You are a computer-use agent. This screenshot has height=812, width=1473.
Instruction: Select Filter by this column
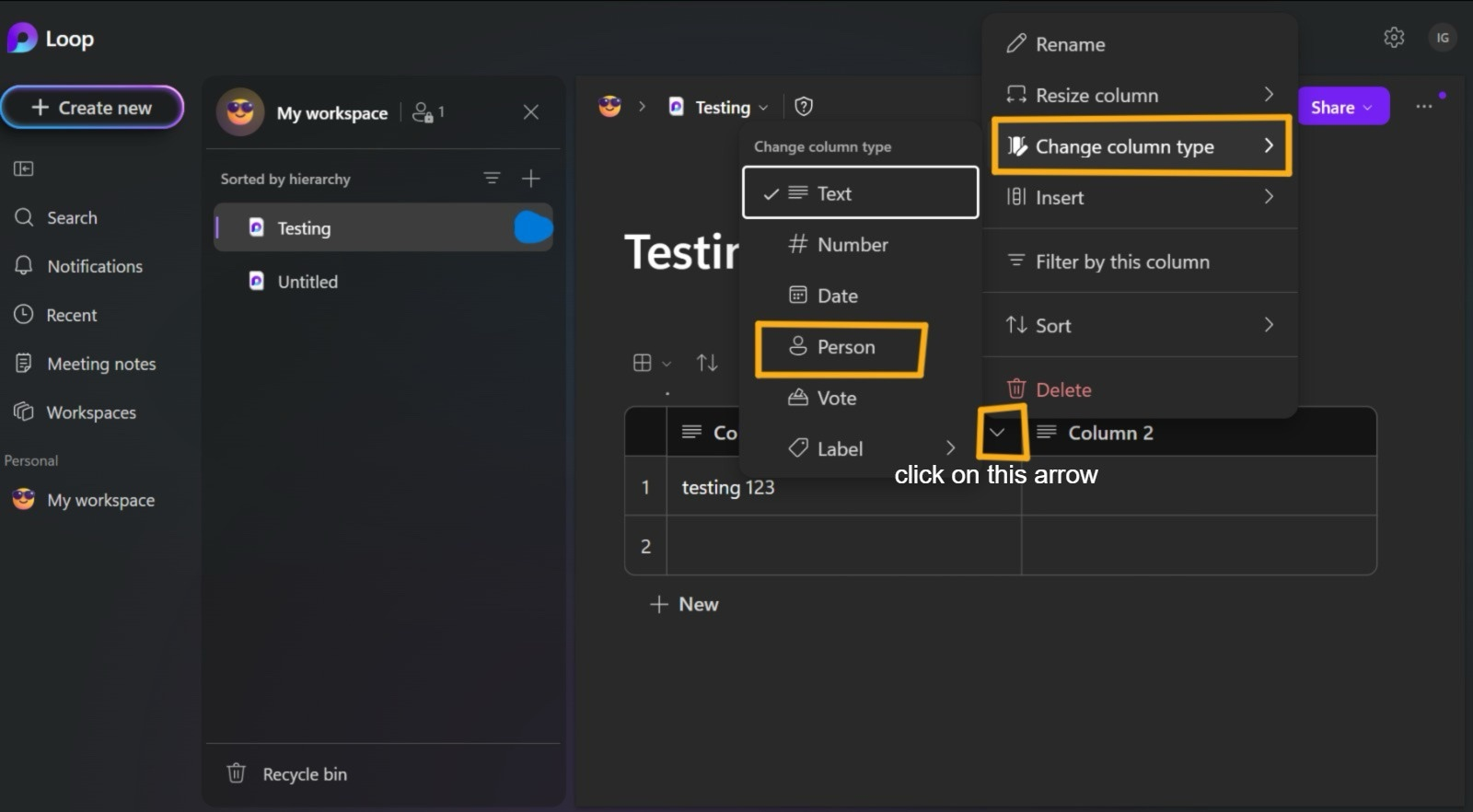pos(1140,261)
